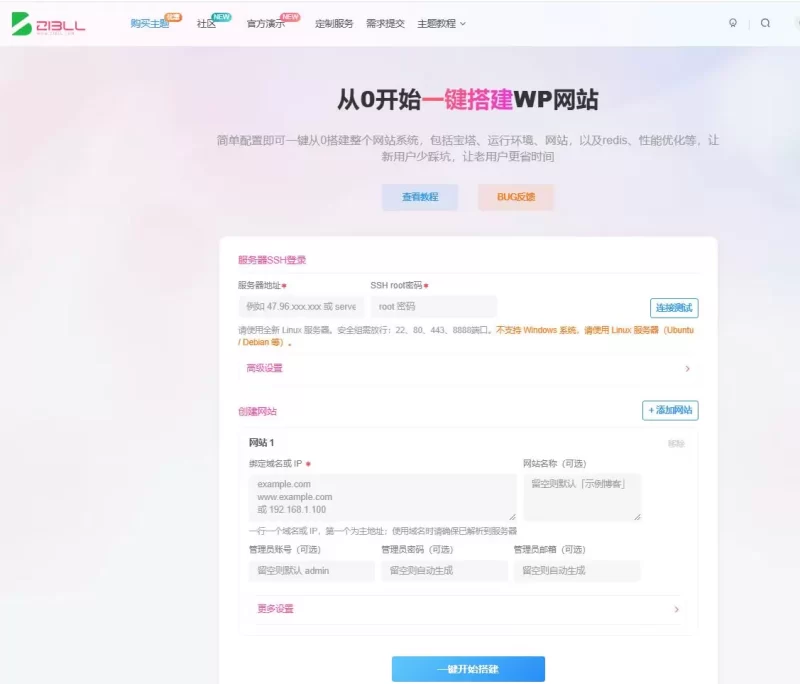This screenshot has height=684, width=800.
Task: Open 定制服务 menu item
Action: (x=334, y=23)
